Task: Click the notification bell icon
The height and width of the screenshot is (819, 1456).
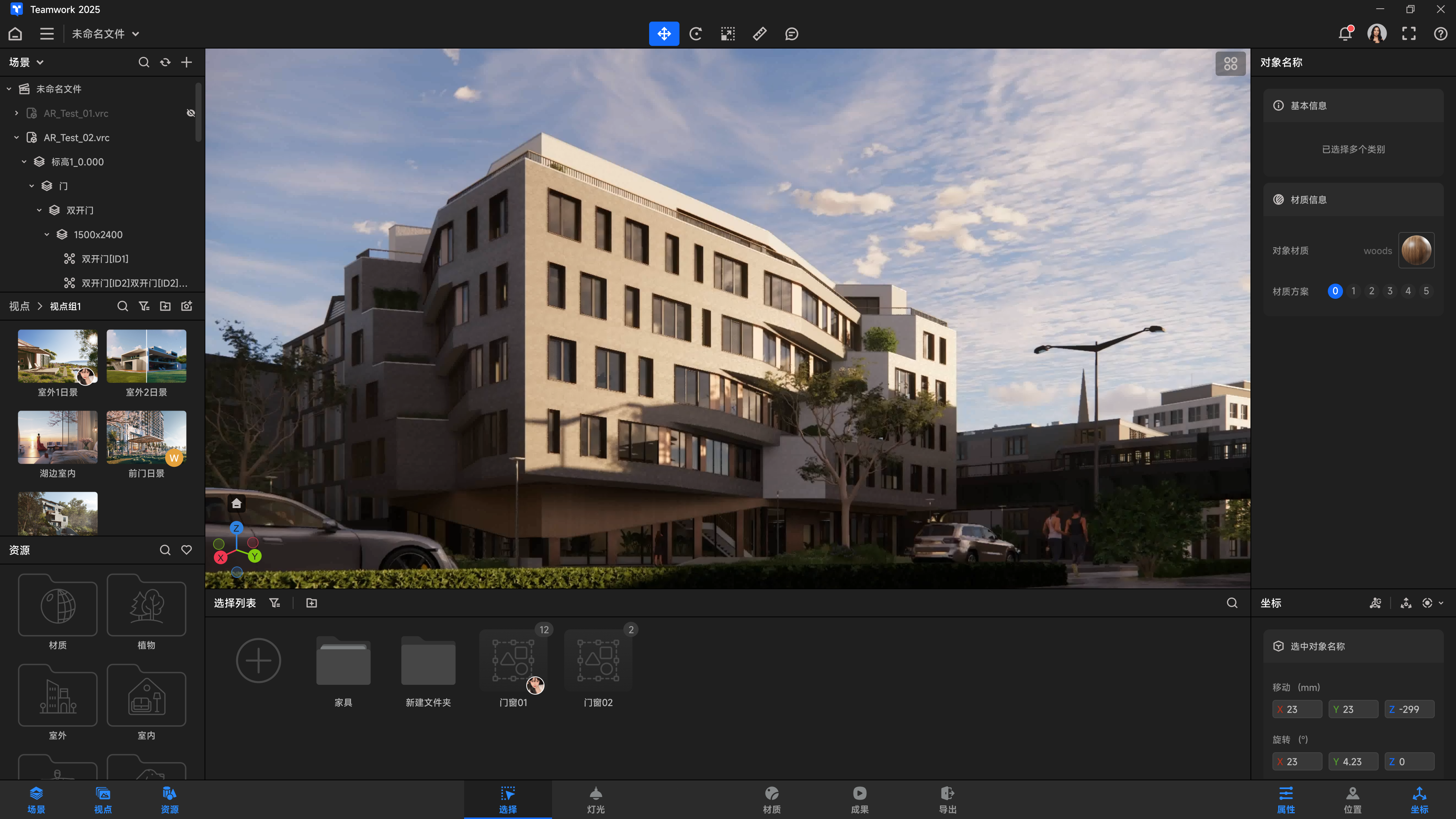Action: point(1345,34)
